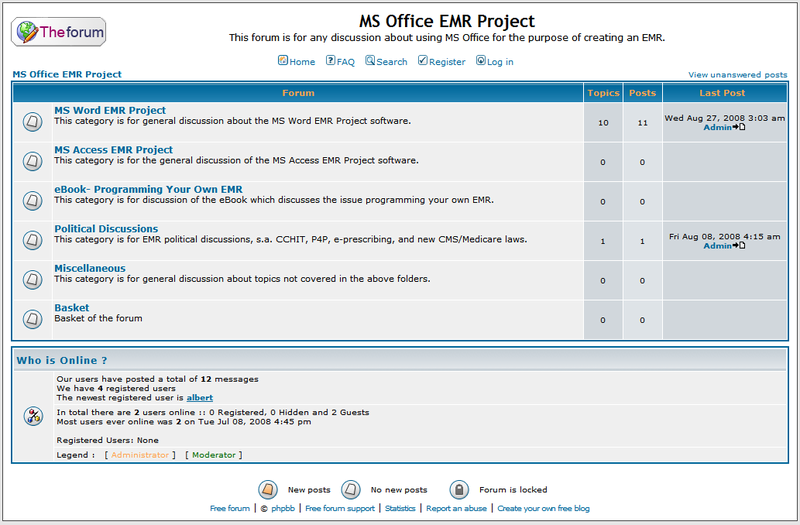The image size is (800, 525).
Task: Click the Administrator legend link
Action: (x=140, y=455)
